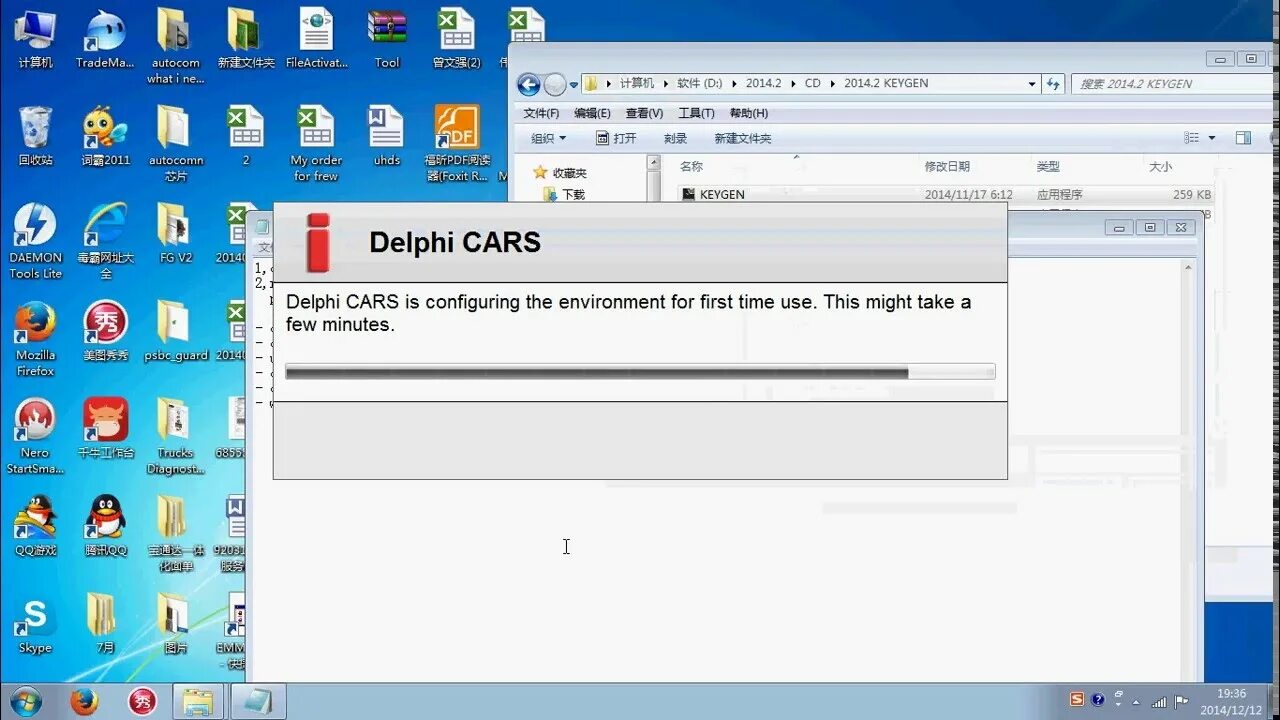The image size is (1280, 720).
Task: Launch Nero StartSmart shortcut
Action: tap(35, 436)
